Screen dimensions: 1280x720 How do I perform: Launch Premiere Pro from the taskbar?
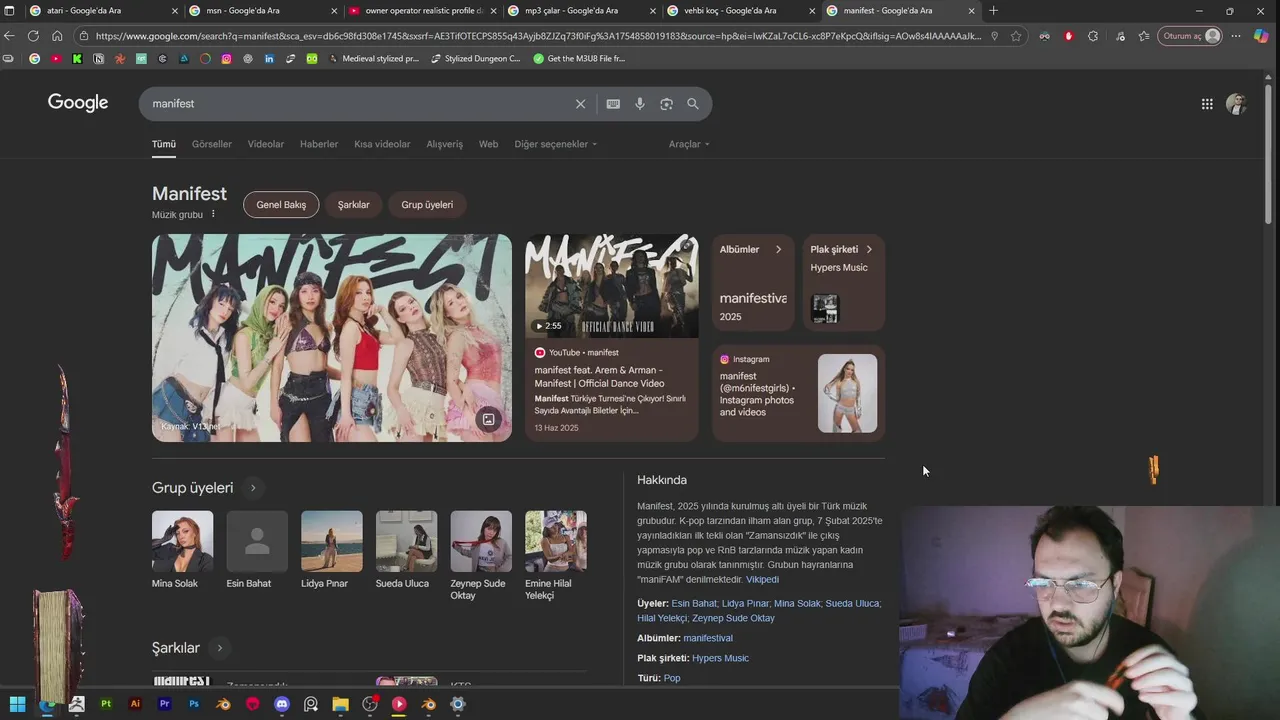[x=165, y=704]
